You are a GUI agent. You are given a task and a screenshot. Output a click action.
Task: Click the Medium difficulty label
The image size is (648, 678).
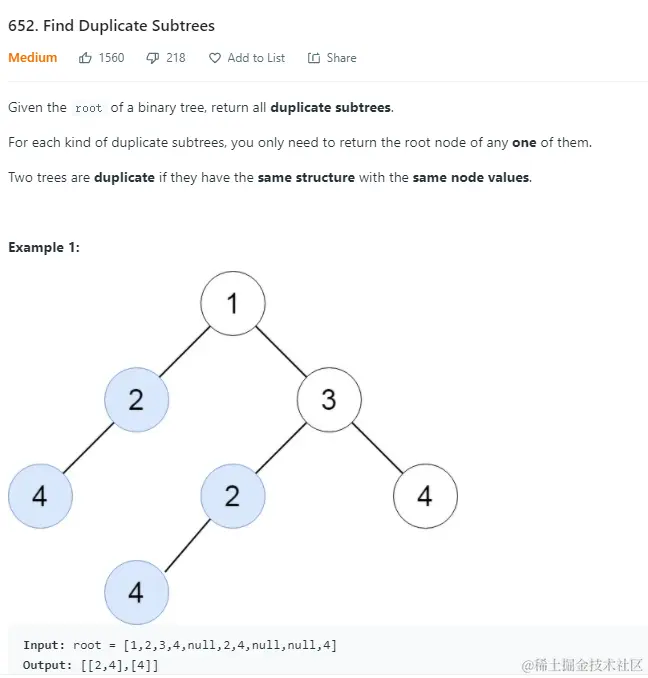tap(33, 58)
